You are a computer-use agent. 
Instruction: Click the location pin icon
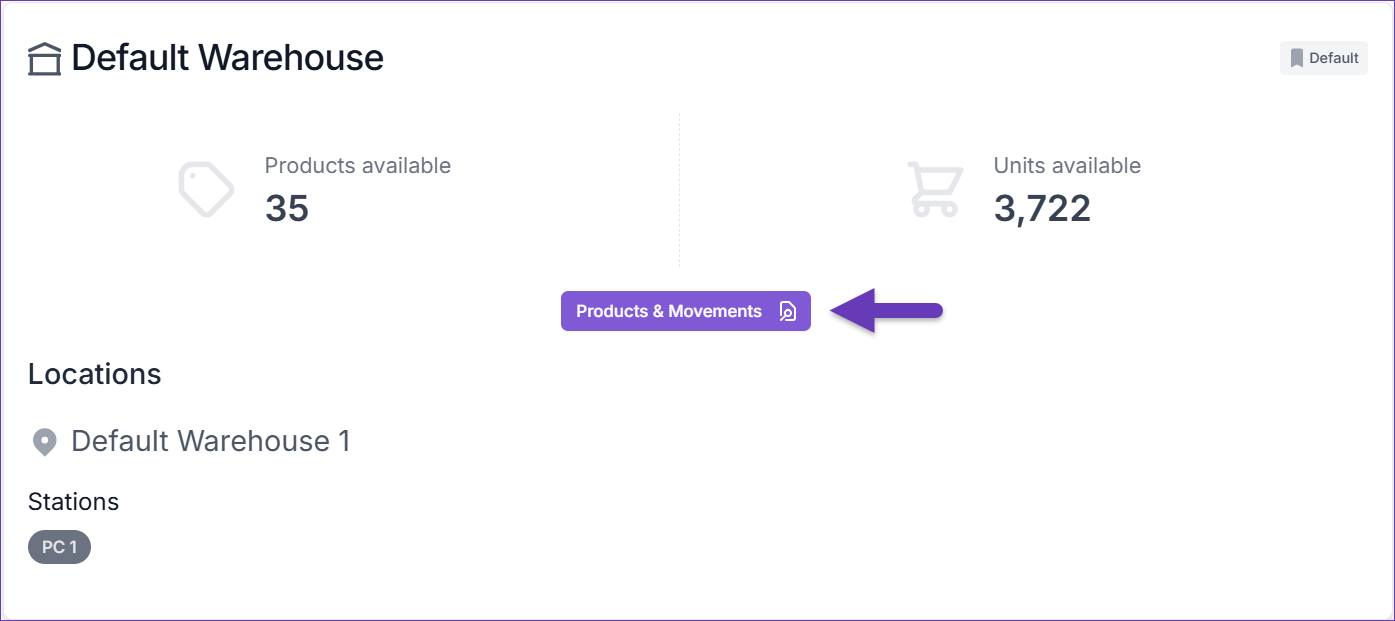click(x=44, y=442)
